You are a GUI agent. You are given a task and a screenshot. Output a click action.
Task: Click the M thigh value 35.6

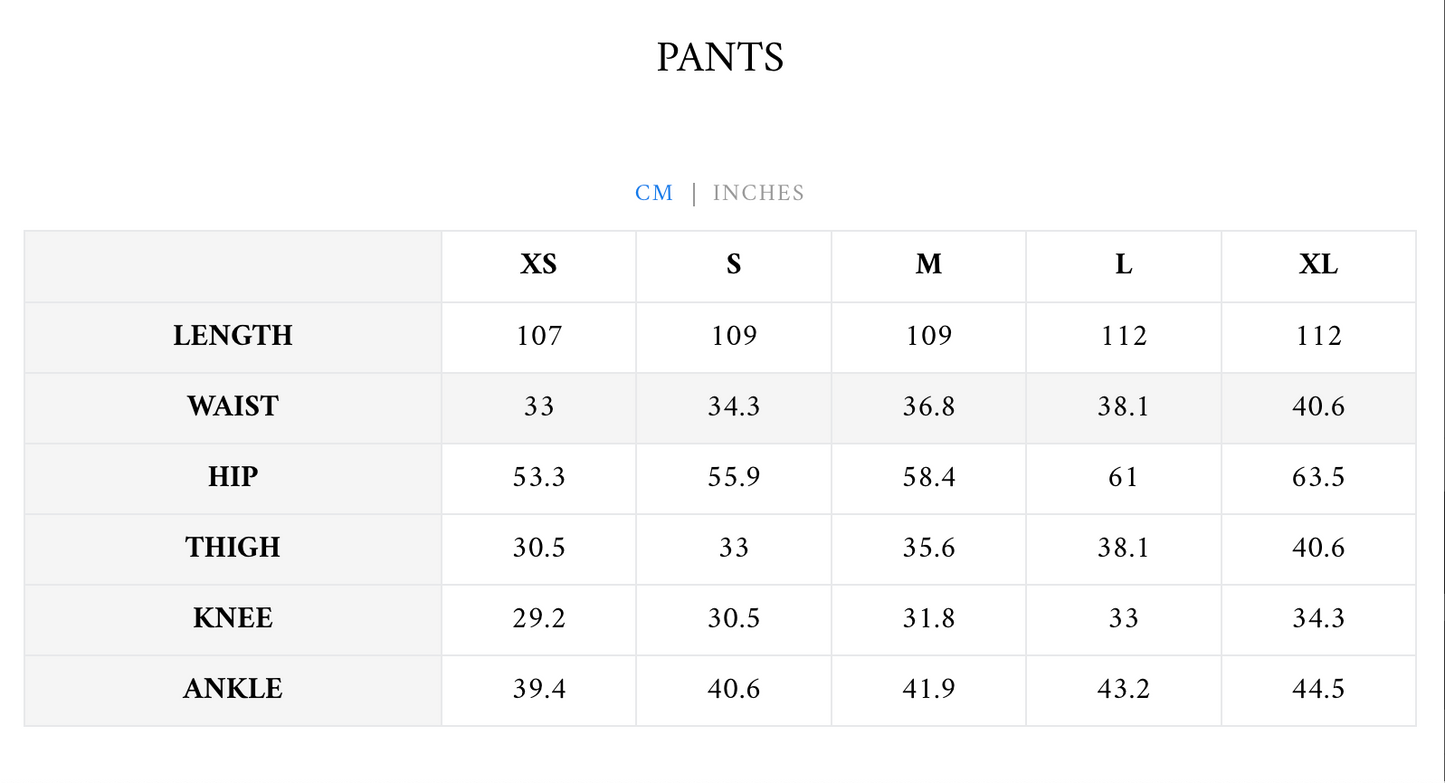point(928,547)
